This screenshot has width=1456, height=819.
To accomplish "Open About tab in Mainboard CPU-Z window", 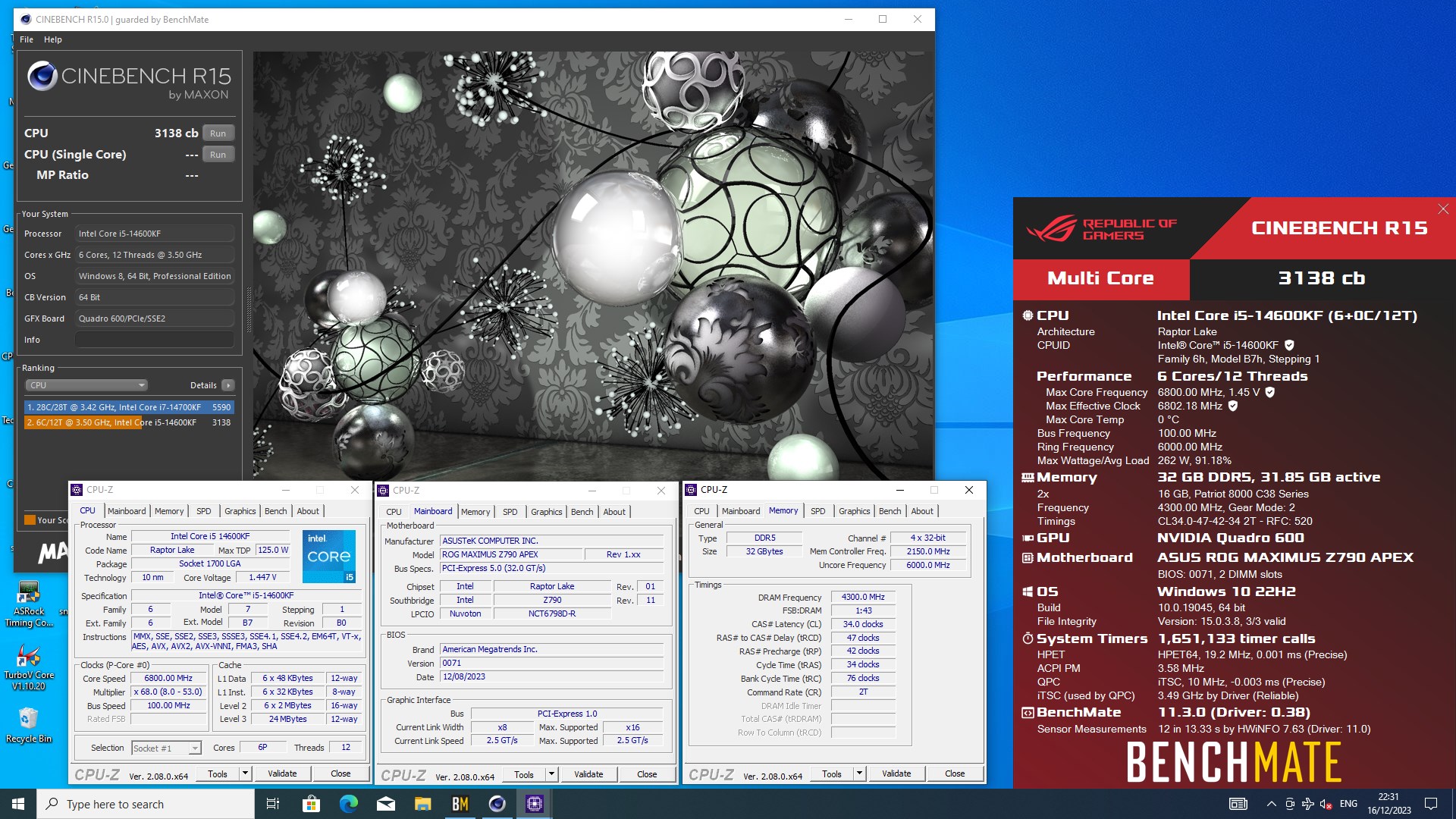I will [614, 512].
